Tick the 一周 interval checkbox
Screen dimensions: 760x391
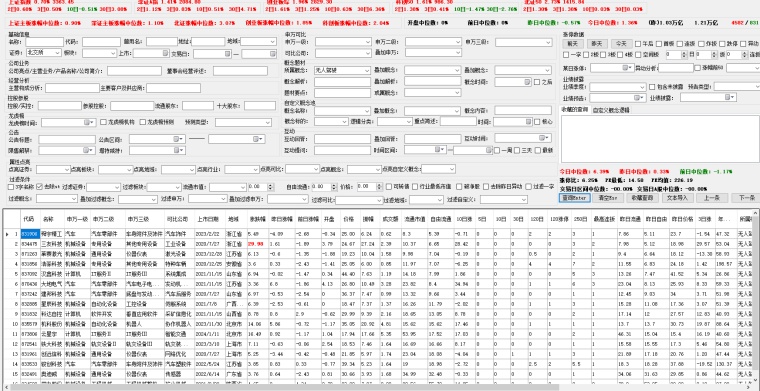pos(497,151)
